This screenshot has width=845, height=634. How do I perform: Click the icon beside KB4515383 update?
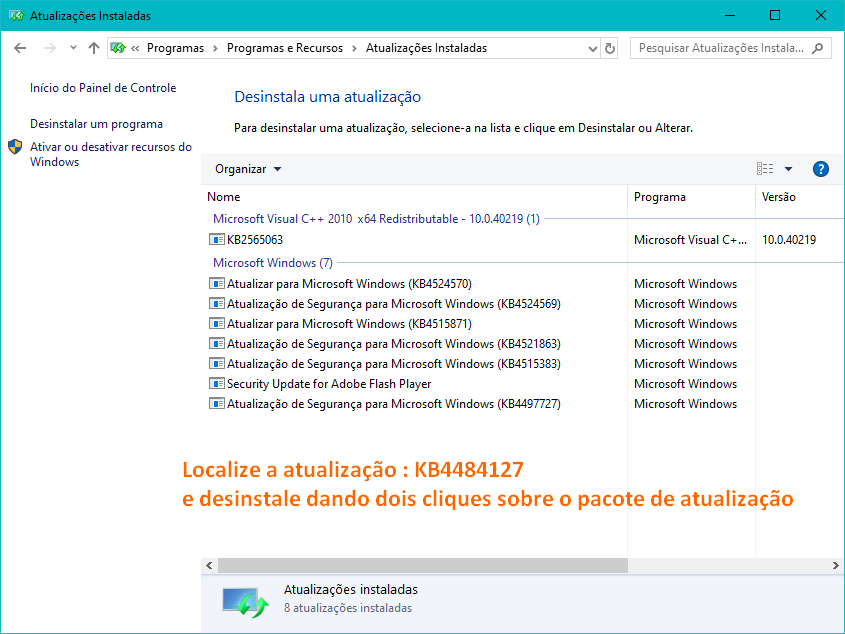pos(217,363)
